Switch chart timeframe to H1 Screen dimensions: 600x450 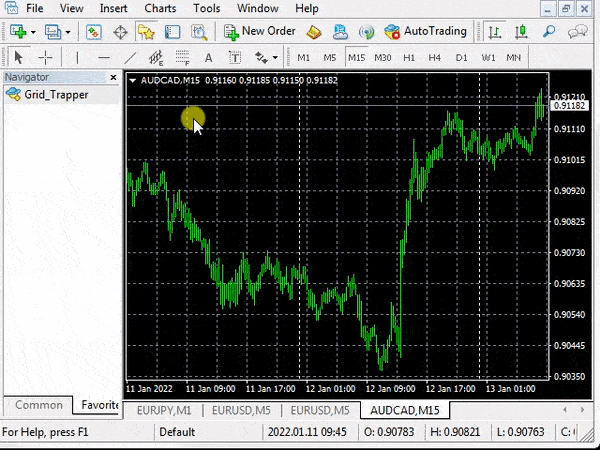408,58
